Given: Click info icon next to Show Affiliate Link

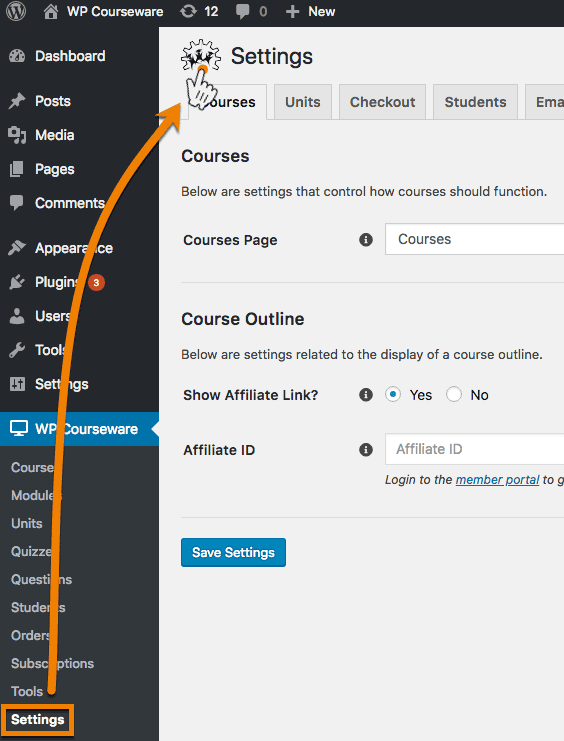Looking at the screenshot, I should [x=365, y=395].
